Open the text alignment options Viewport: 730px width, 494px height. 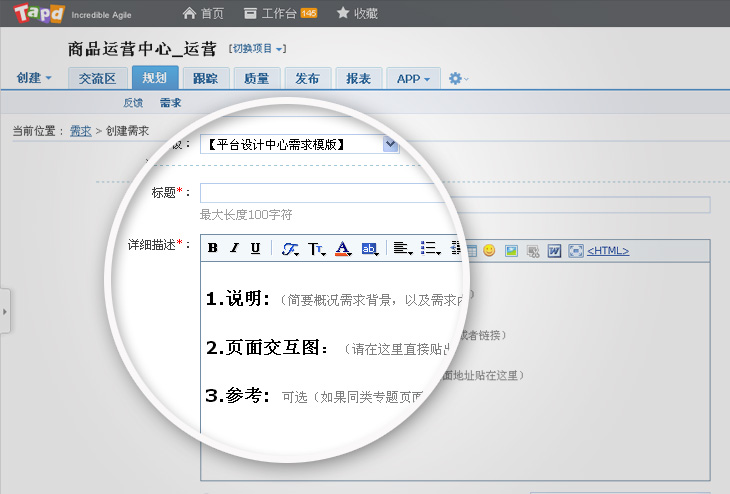(x=402, y=249)
